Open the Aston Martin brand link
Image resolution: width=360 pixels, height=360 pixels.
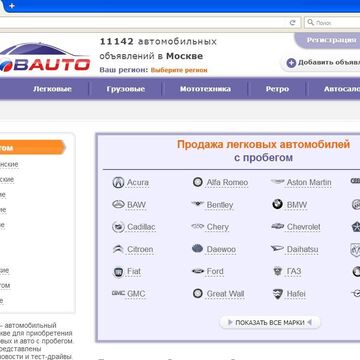coord(309,183)
